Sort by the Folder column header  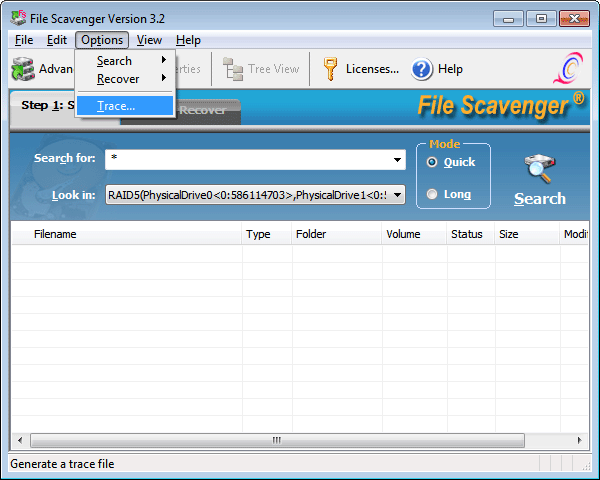337,234
